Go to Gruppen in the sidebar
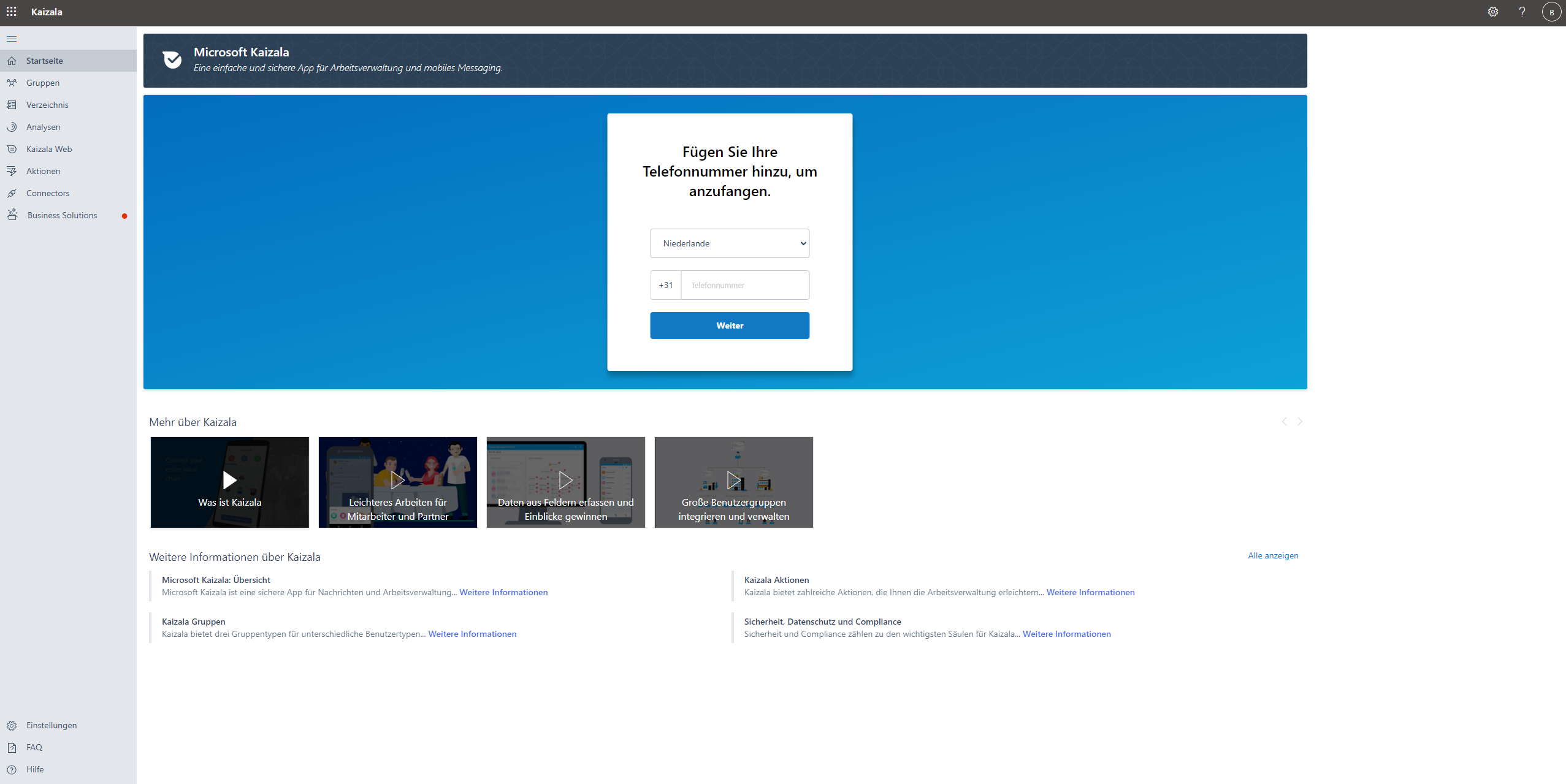This screenshot has width=1566, height=784. [x=43, y=83]
